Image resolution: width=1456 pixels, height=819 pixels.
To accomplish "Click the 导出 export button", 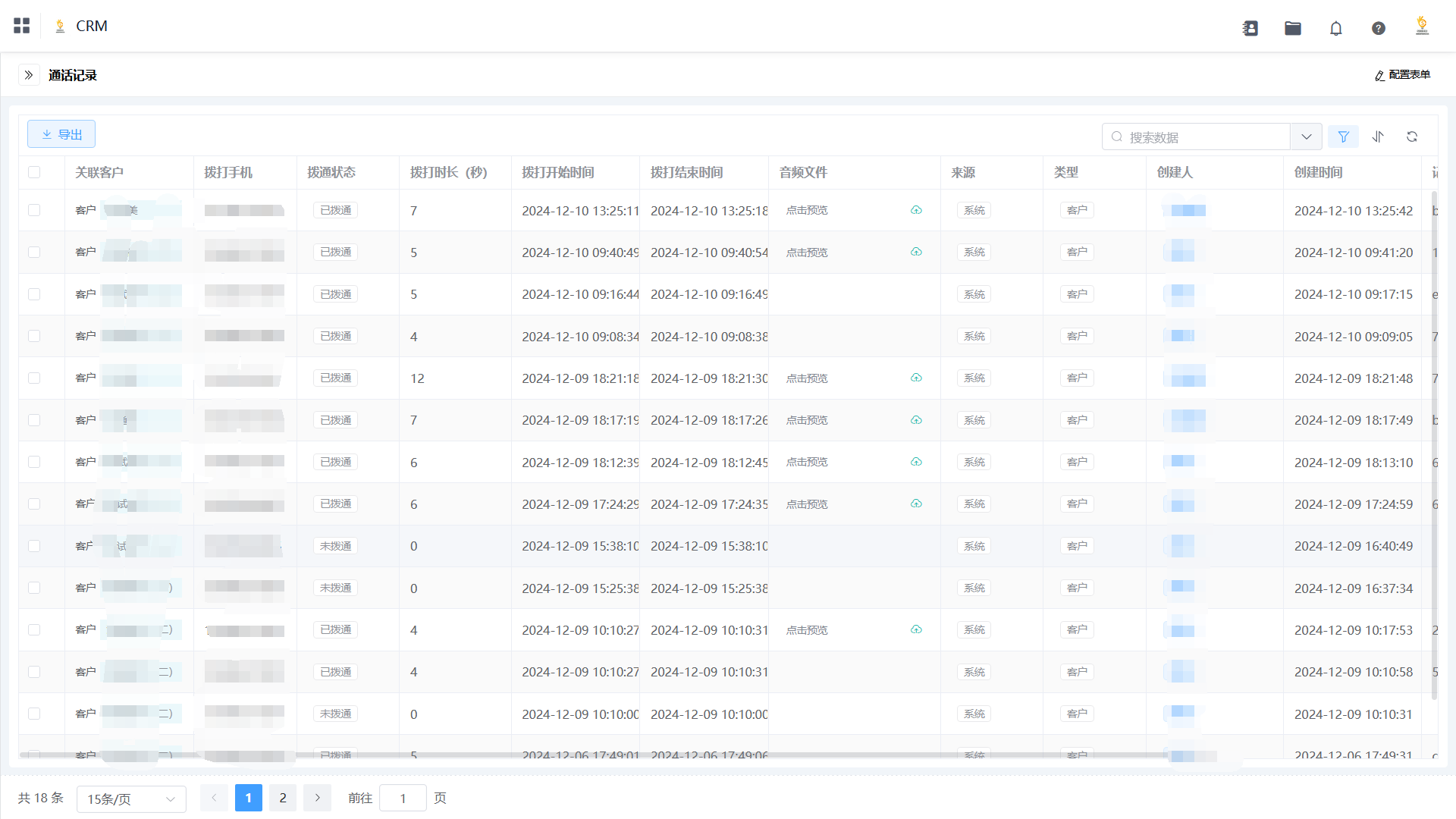I will click(61, 134).
